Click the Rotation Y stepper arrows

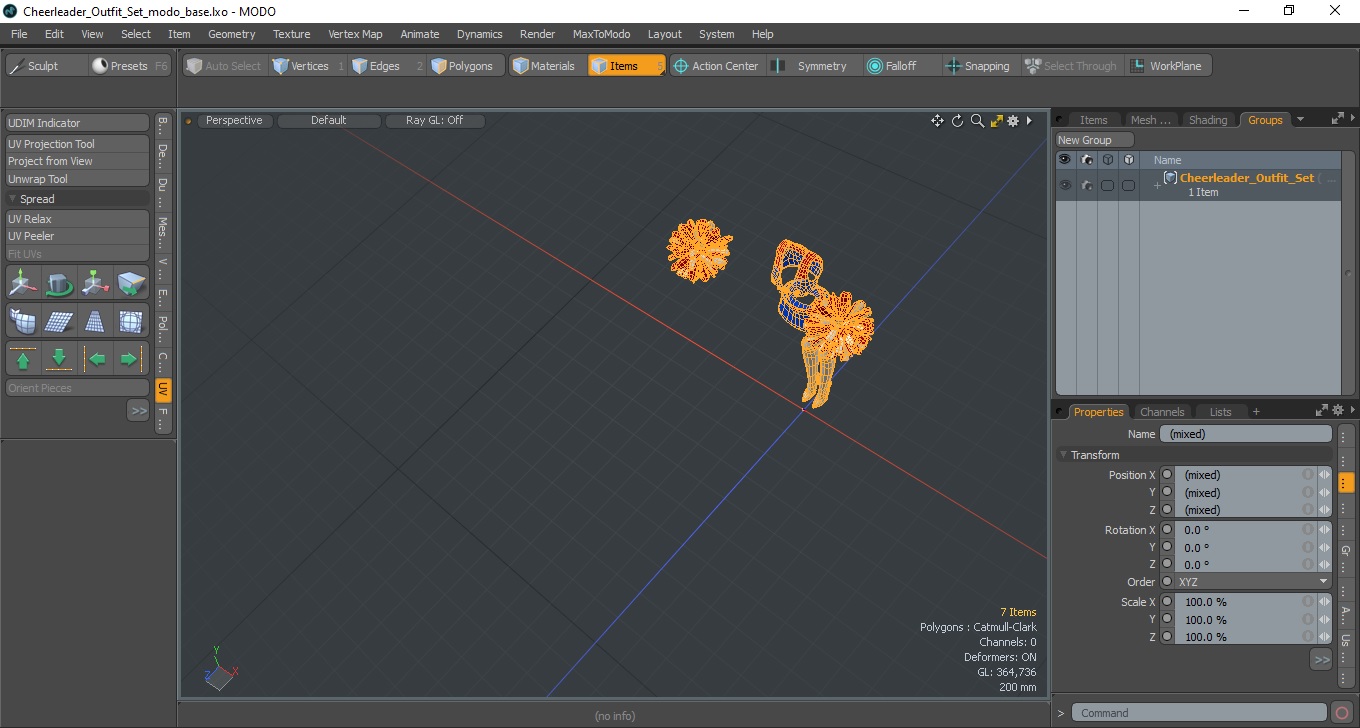click(1324, 547)
